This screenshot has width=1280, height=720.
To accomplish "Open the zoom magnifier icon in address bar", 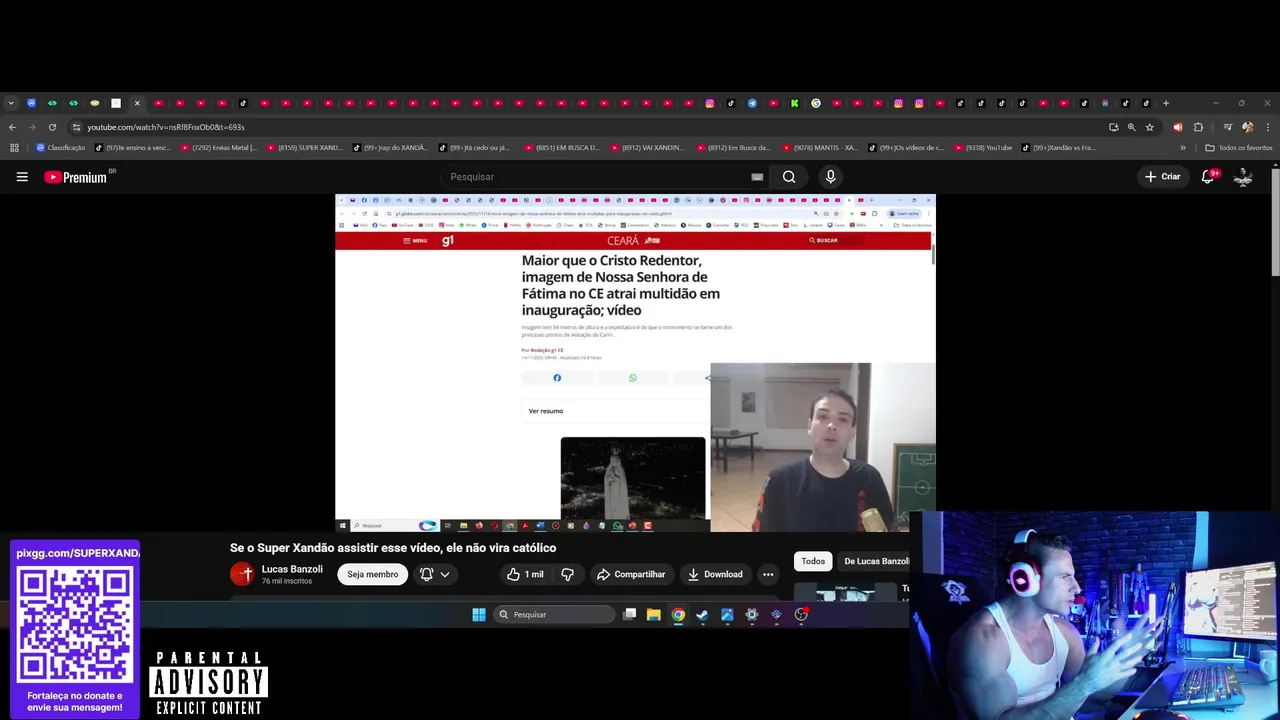I will [x=1132, y=127].
